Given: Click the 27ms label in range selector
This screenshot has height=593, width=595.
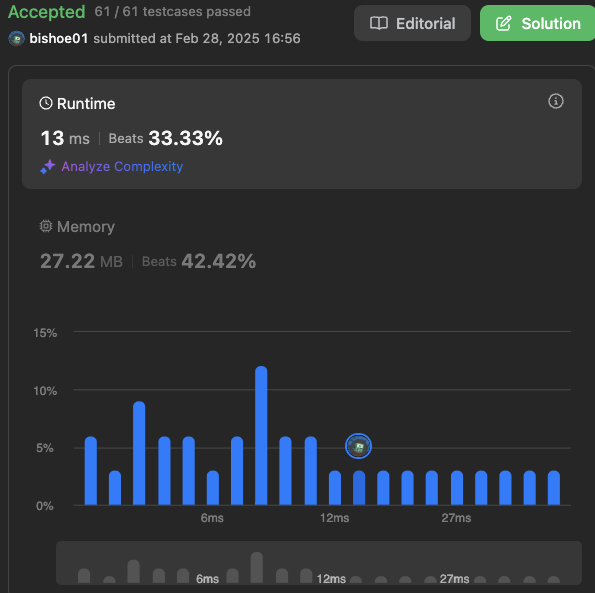Looking at the screenshot, I should pyautogui.click(x=454, y=579).
